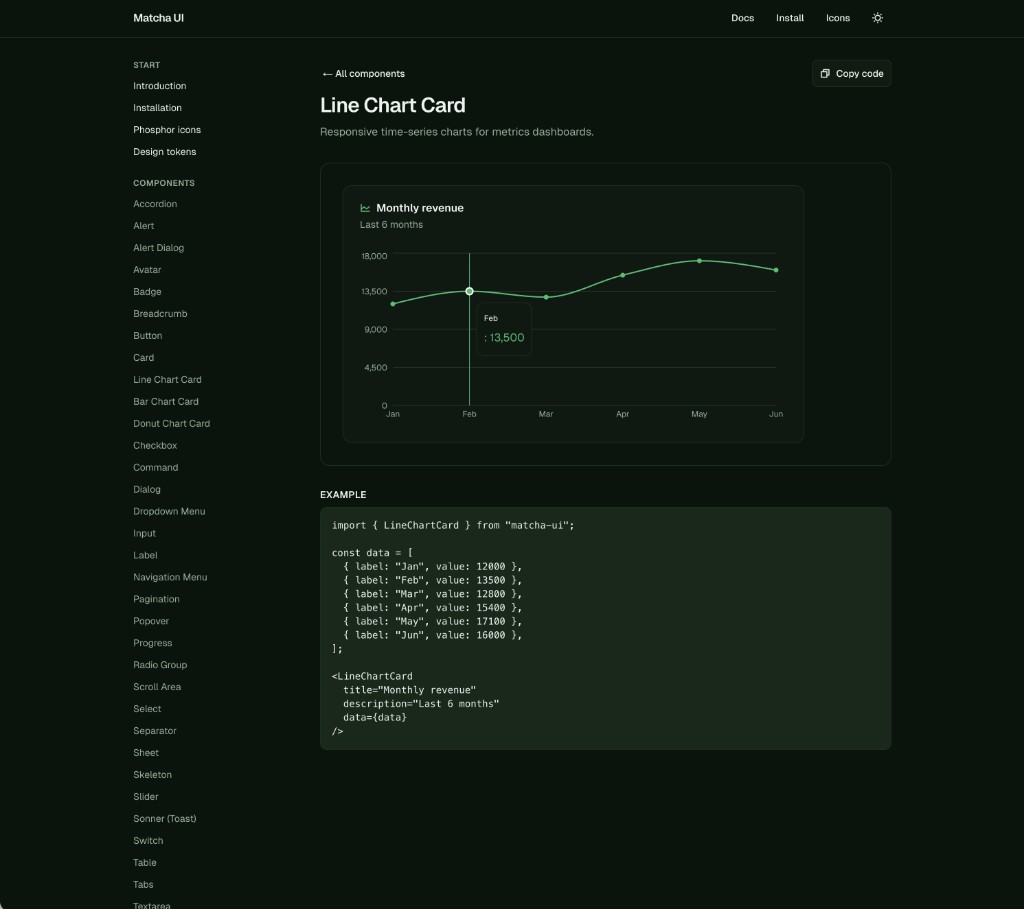Select Line Chart Card in the sidebar
This screenshot has width=1024, height=909.
coord(167,379)
